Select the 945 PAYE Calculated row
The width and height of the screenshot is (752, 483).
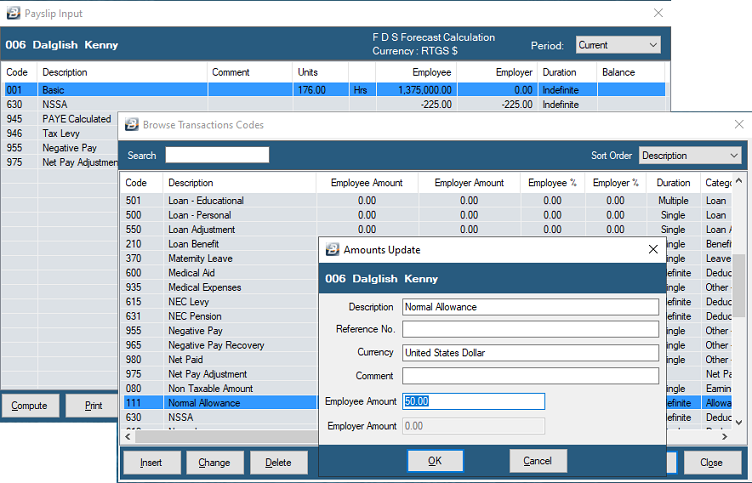(60, 118)
